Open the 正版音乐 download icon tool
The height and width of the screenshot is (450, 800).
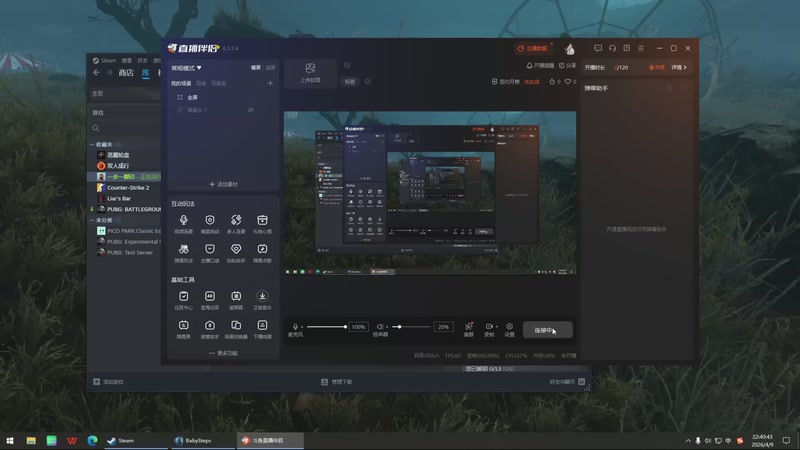[262, 299]
